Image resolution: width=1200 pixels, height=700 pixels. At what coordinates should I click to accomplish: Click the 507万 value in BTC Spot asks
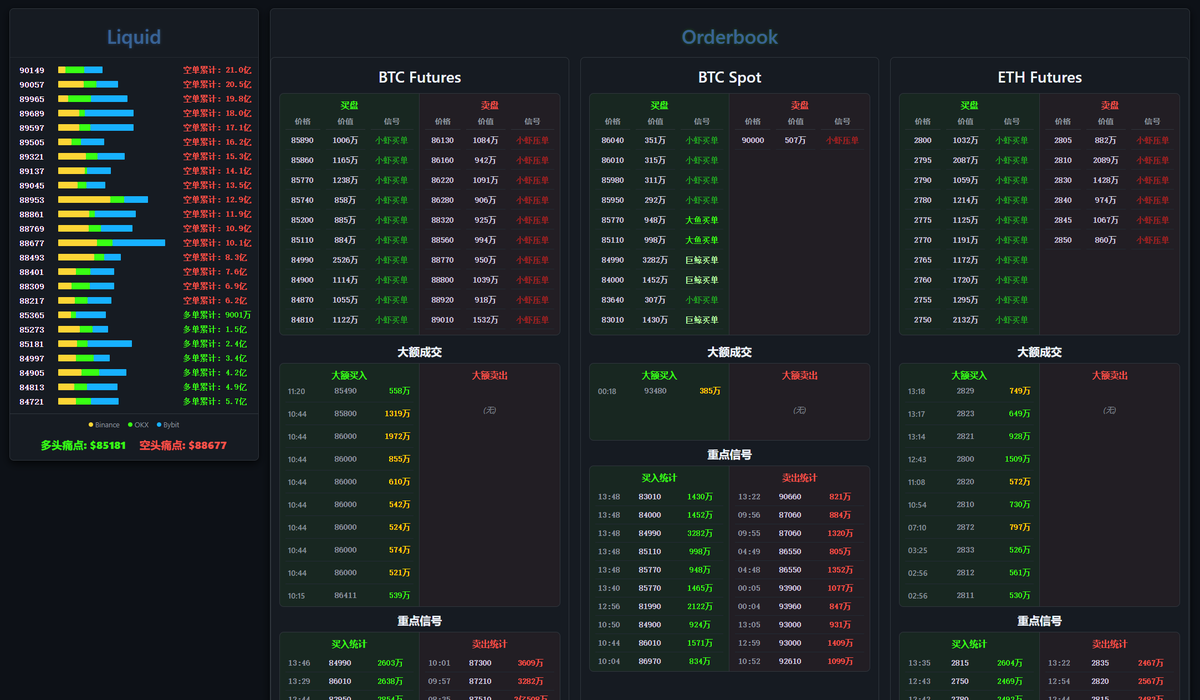pyautogui.click(x=795, y=140)
